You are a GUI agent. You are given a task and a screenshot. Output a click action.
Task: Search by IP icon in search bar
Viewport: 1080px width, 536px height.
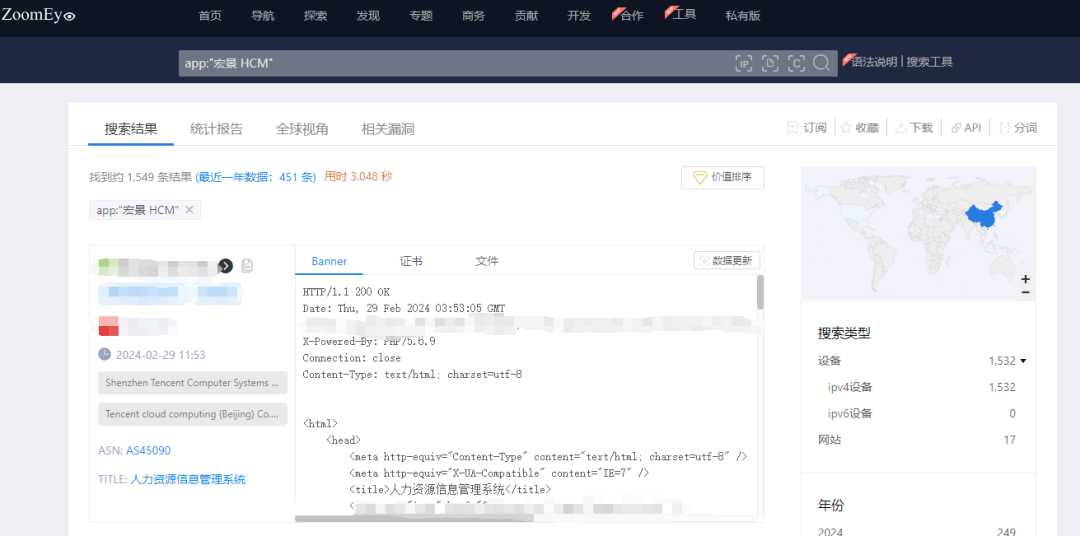point(744,63)
